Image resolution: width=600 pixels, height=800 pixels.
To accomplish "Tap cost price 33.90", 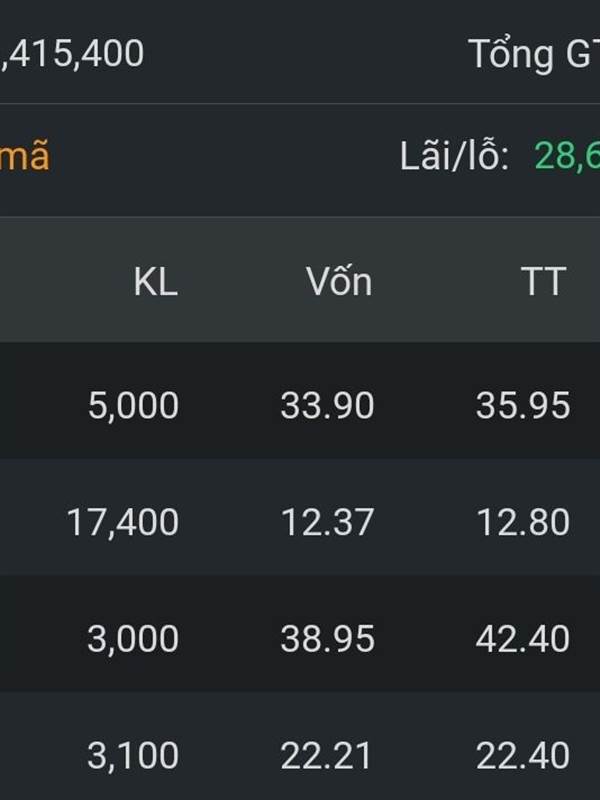I will (x=327, y=406).
